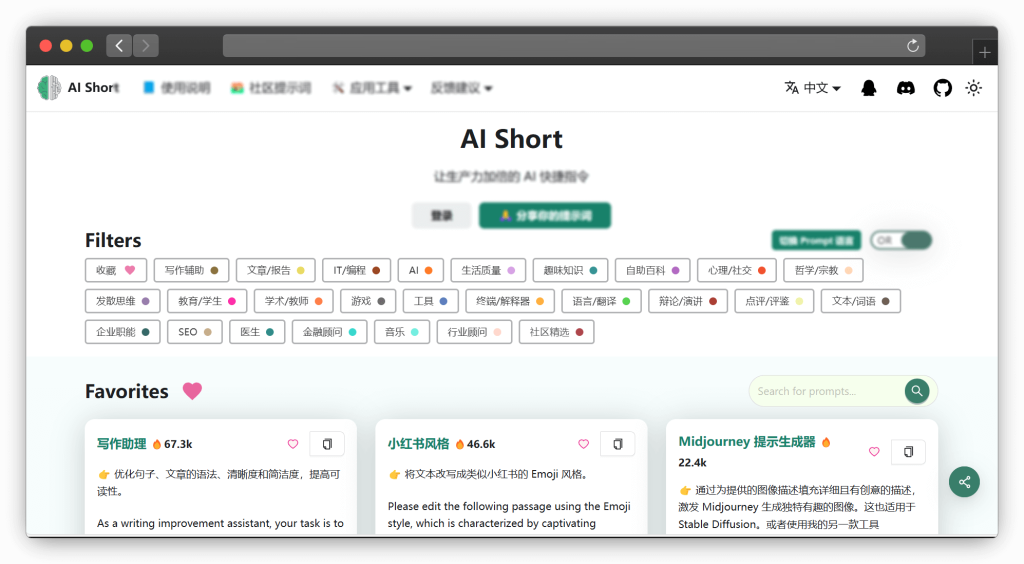Image resolution: width=1024 pixels, height=564 pixels.
Task: Click the green 分享你的提示词 button
Action: pyautogui.click(x=545, y=215)
